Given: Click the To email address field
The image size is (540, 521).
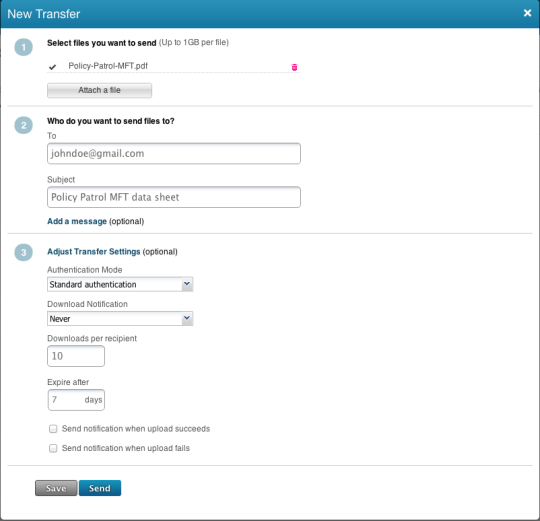Looking at the screenshot, I should point(174,154).
